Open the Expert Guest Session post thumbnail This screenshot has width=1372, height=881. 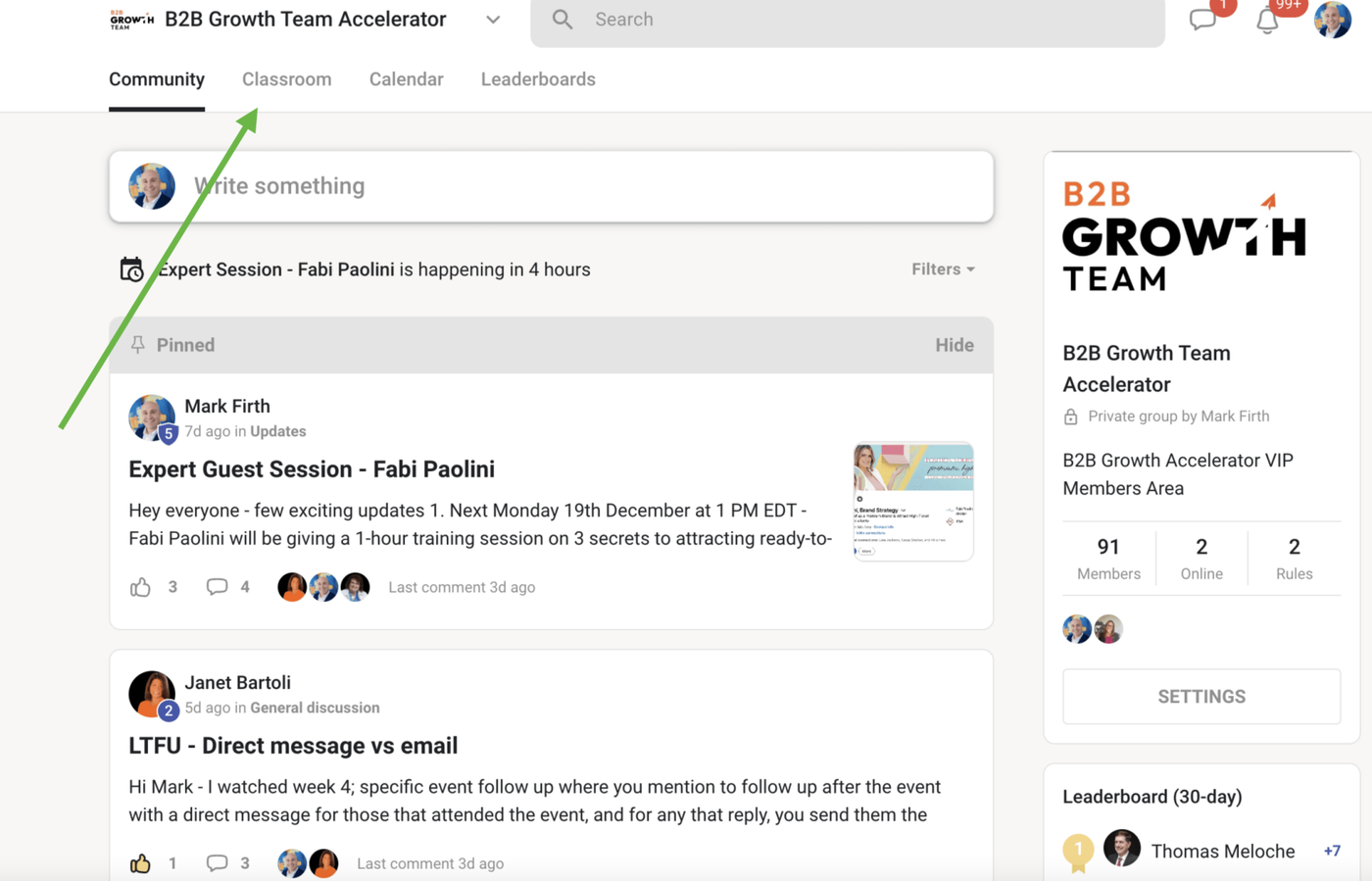pos(913,502)
